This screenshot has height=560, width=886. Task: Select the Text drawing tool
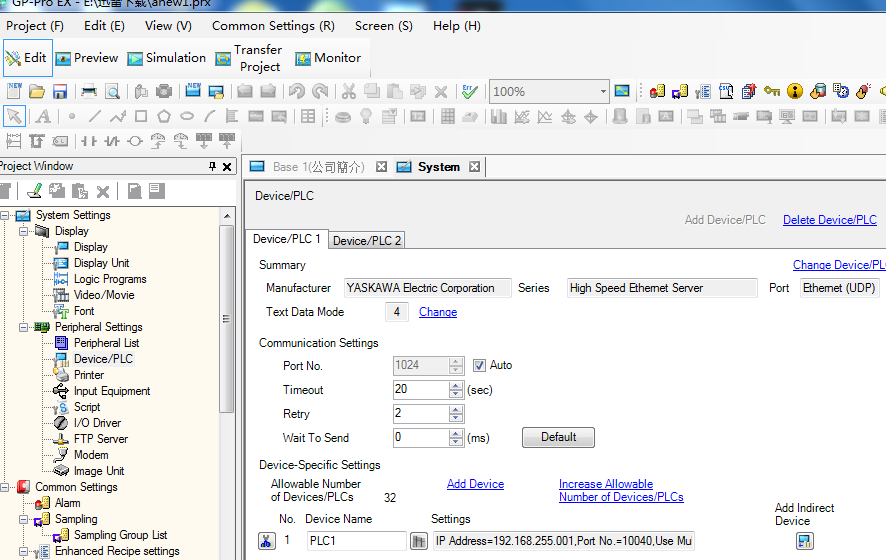pyautogui.click(x=43, y=117)
